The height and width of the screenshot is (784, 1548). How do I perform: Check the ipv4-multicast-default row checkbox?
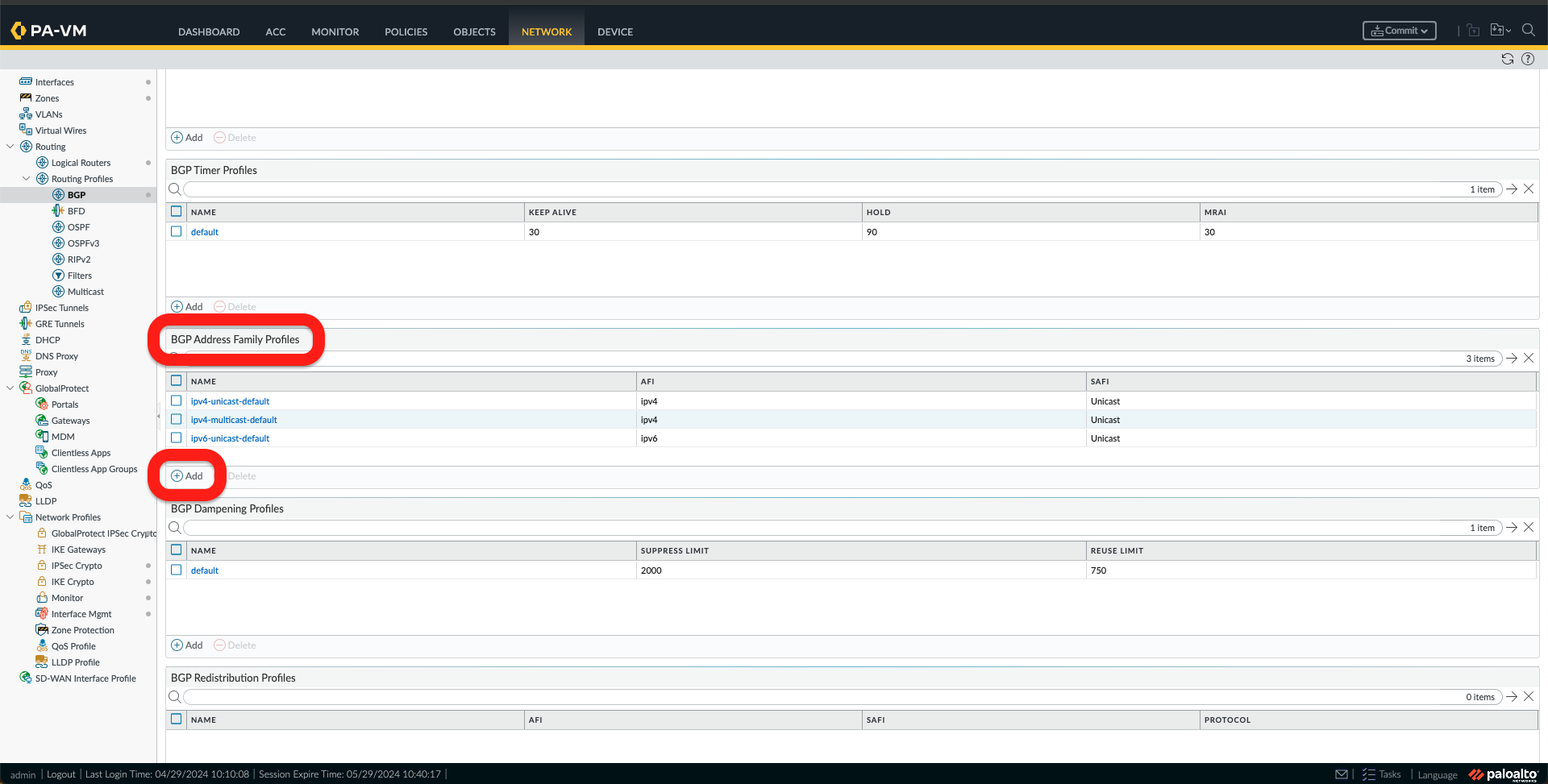pyautogui.click(x=176, y=419)
